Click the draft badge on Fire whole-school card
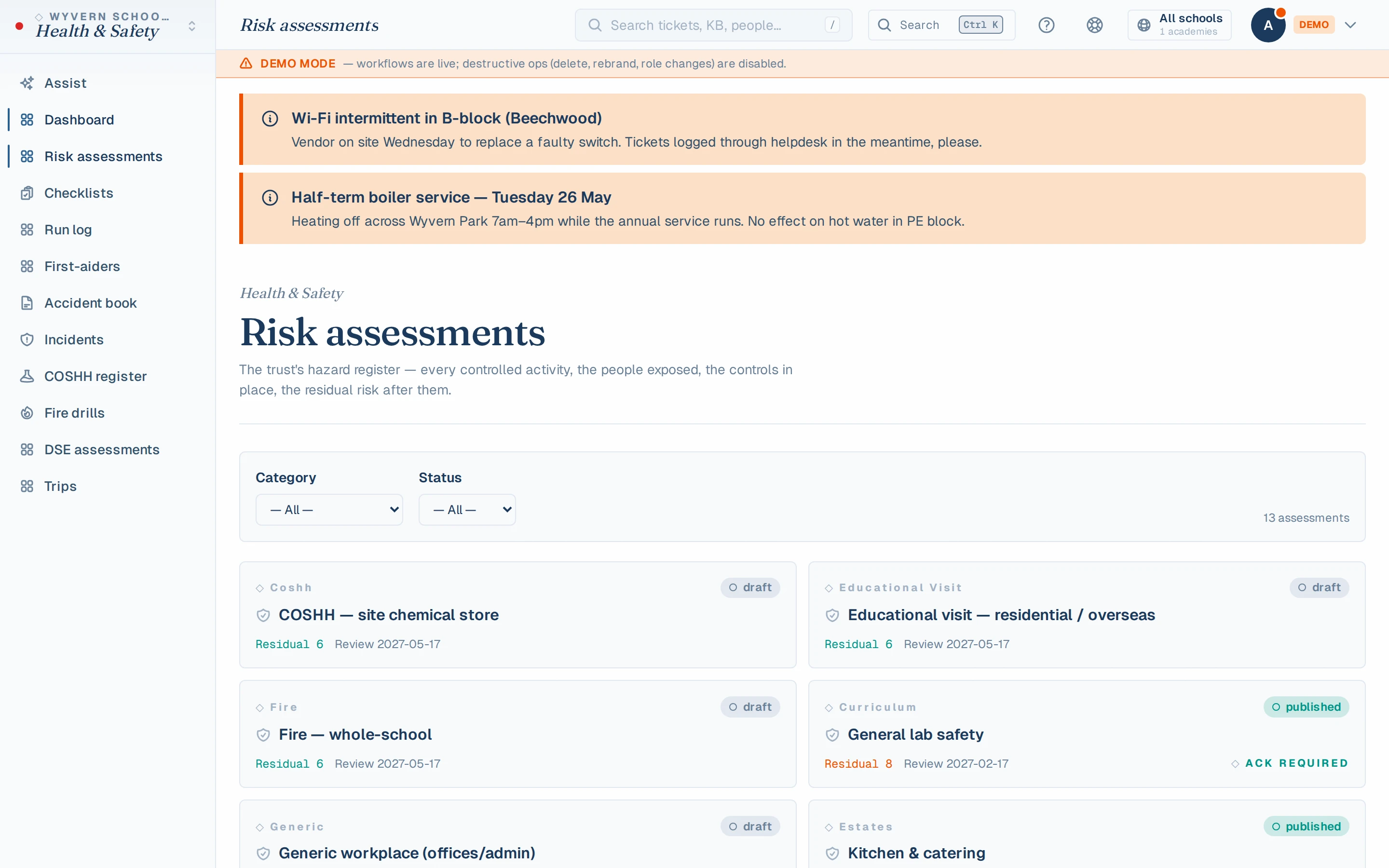 [750, 707]
